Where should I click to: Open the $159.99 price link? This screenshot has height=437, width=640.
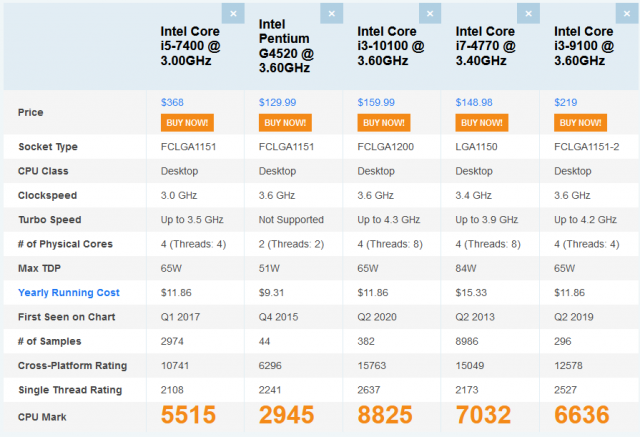375,102
